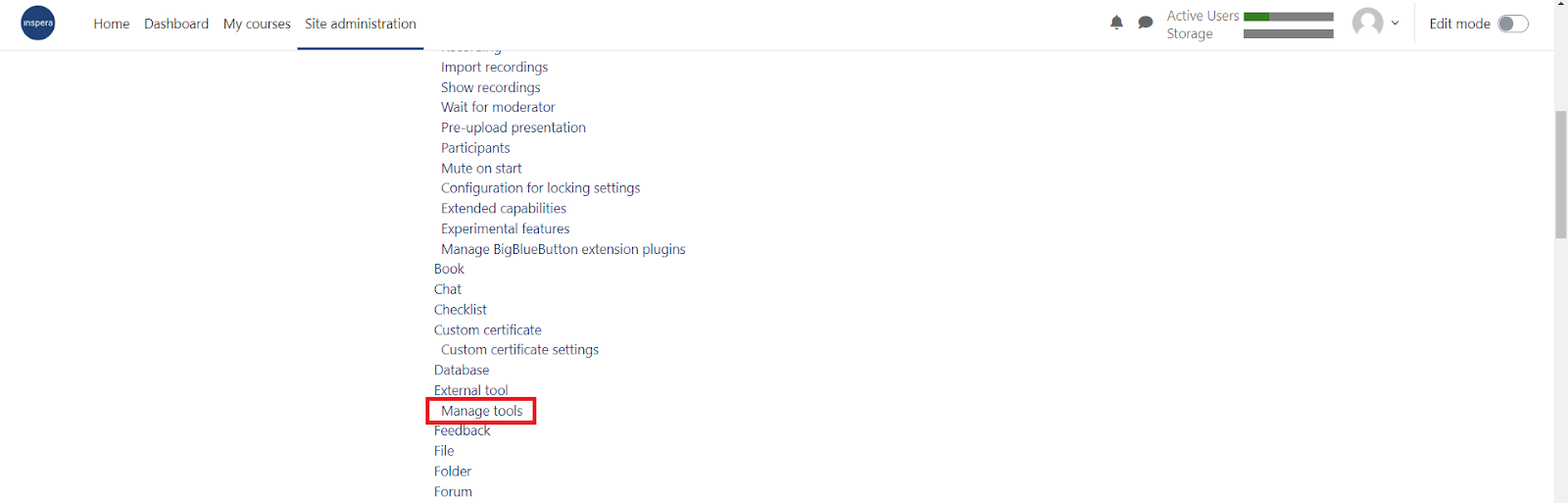Image resolution: width=1568 pixels, height=503 pixels.
Task: Click the Active Users progress bar
Action: 1289,17
